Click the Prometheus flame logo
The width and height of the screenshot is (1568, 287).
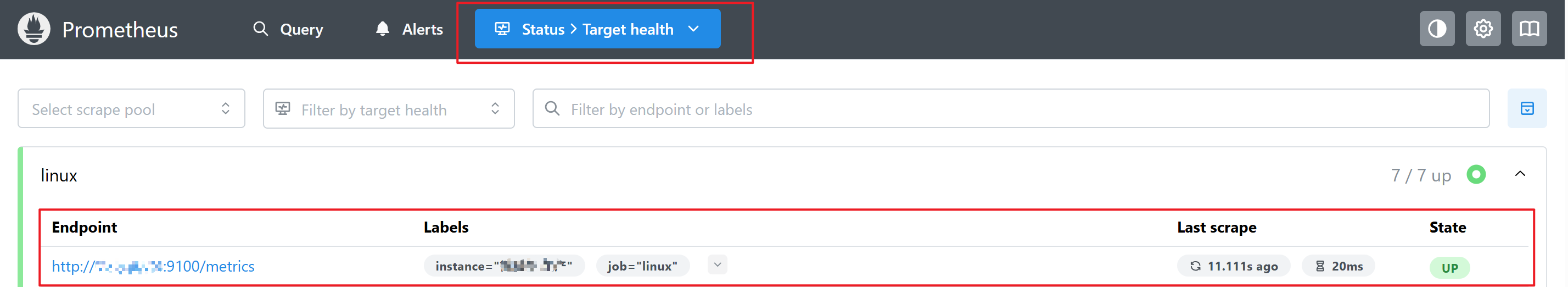click(33, 29)
